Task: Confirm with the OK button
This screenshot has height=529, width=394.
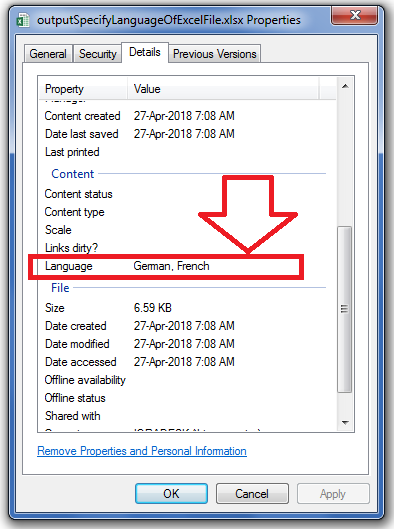Action: pos(171,494)
